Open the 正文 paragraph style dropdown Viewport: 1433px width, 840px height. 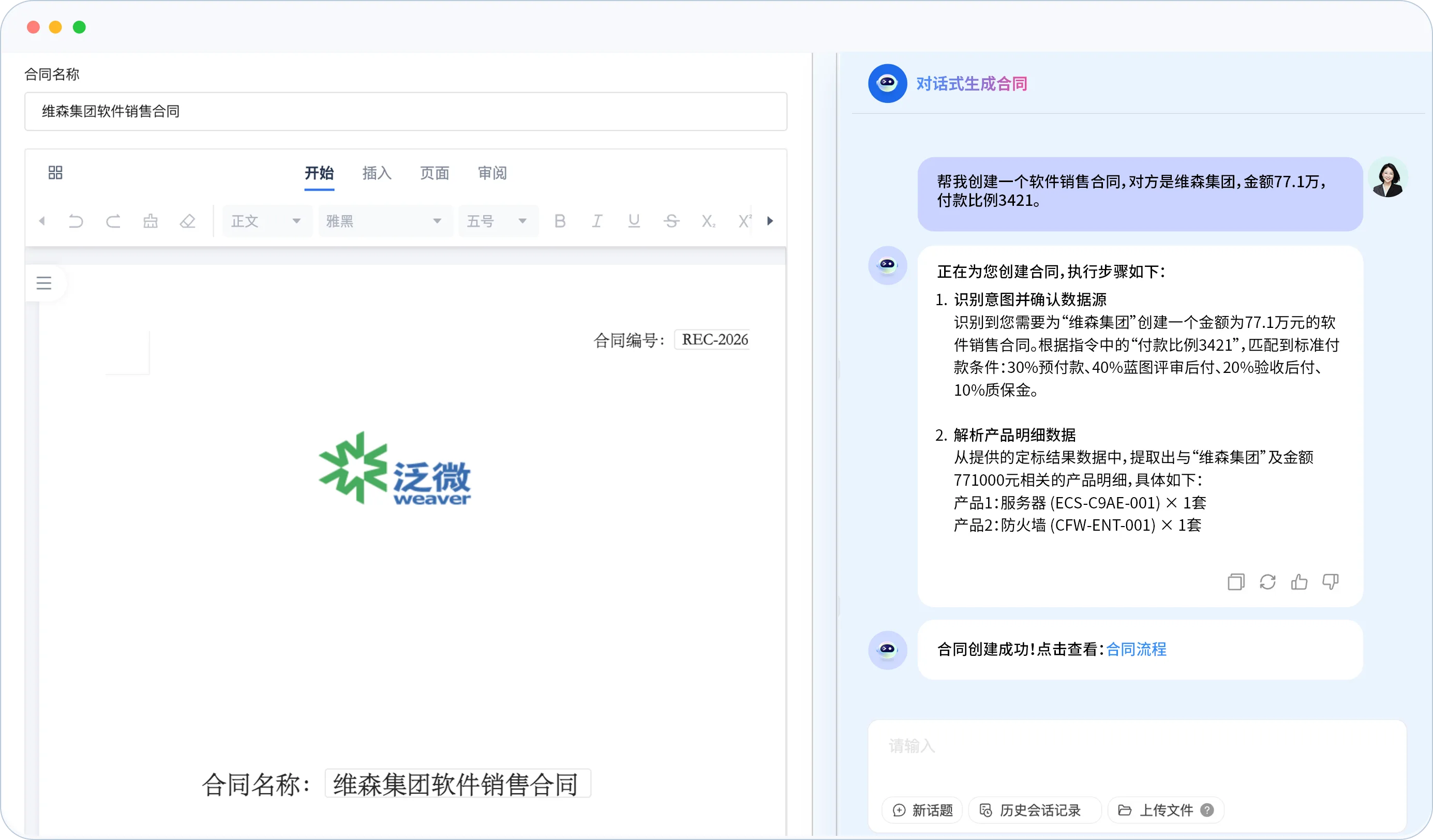(267, 221)
